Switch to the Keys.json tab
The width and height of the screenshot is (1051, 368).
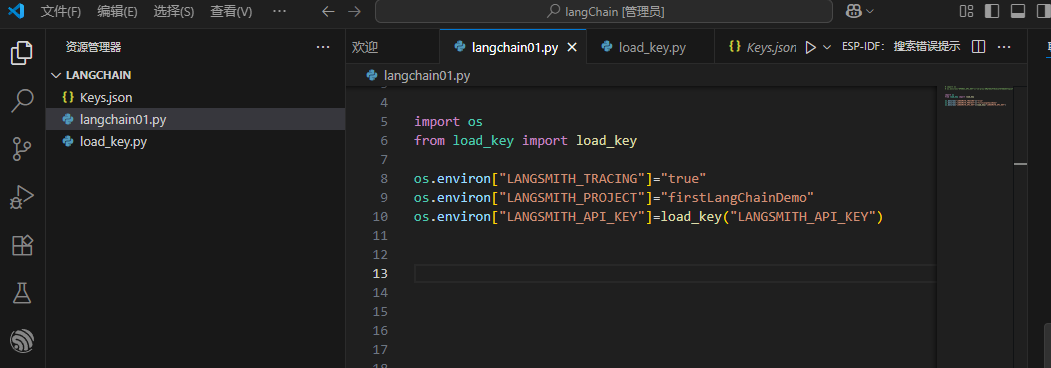(x=762, y=47)
